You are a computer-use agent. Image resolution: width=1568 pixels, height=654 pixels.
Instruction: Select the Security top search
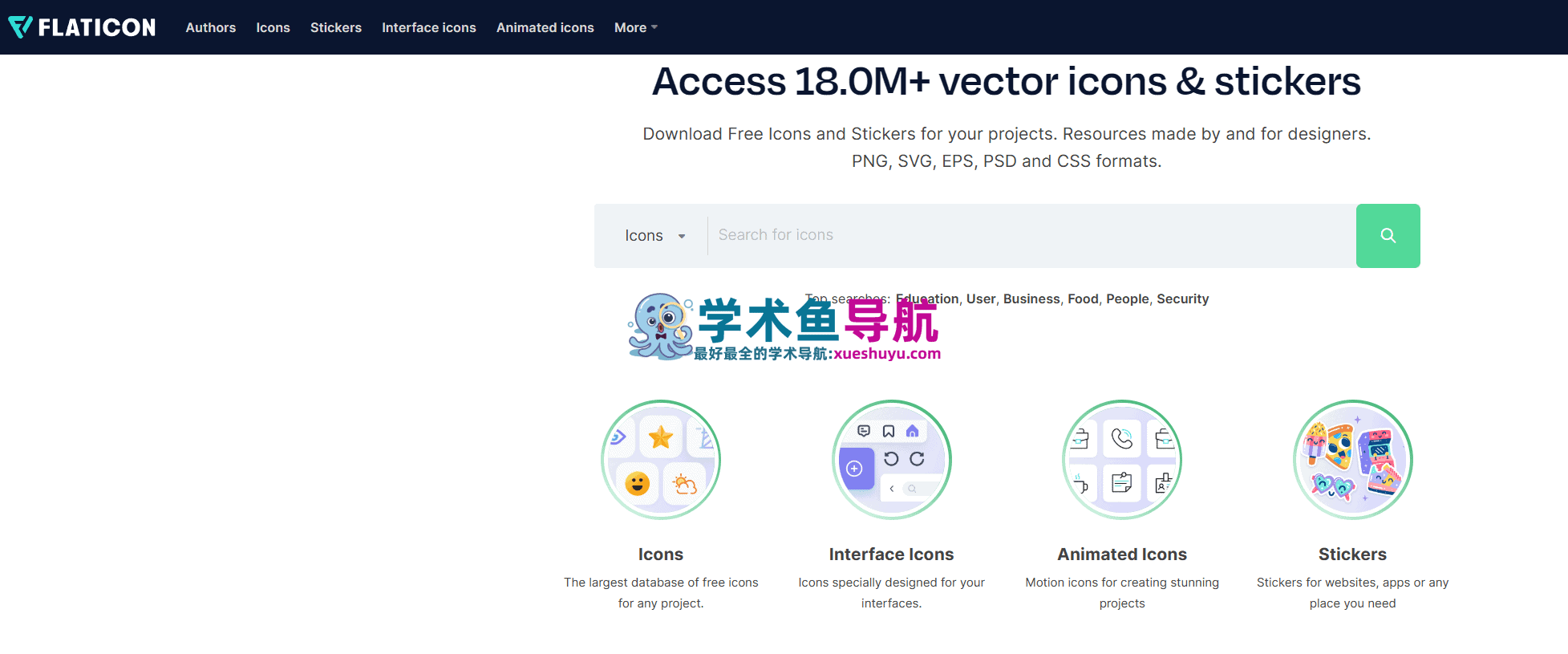click(1183, 299)
